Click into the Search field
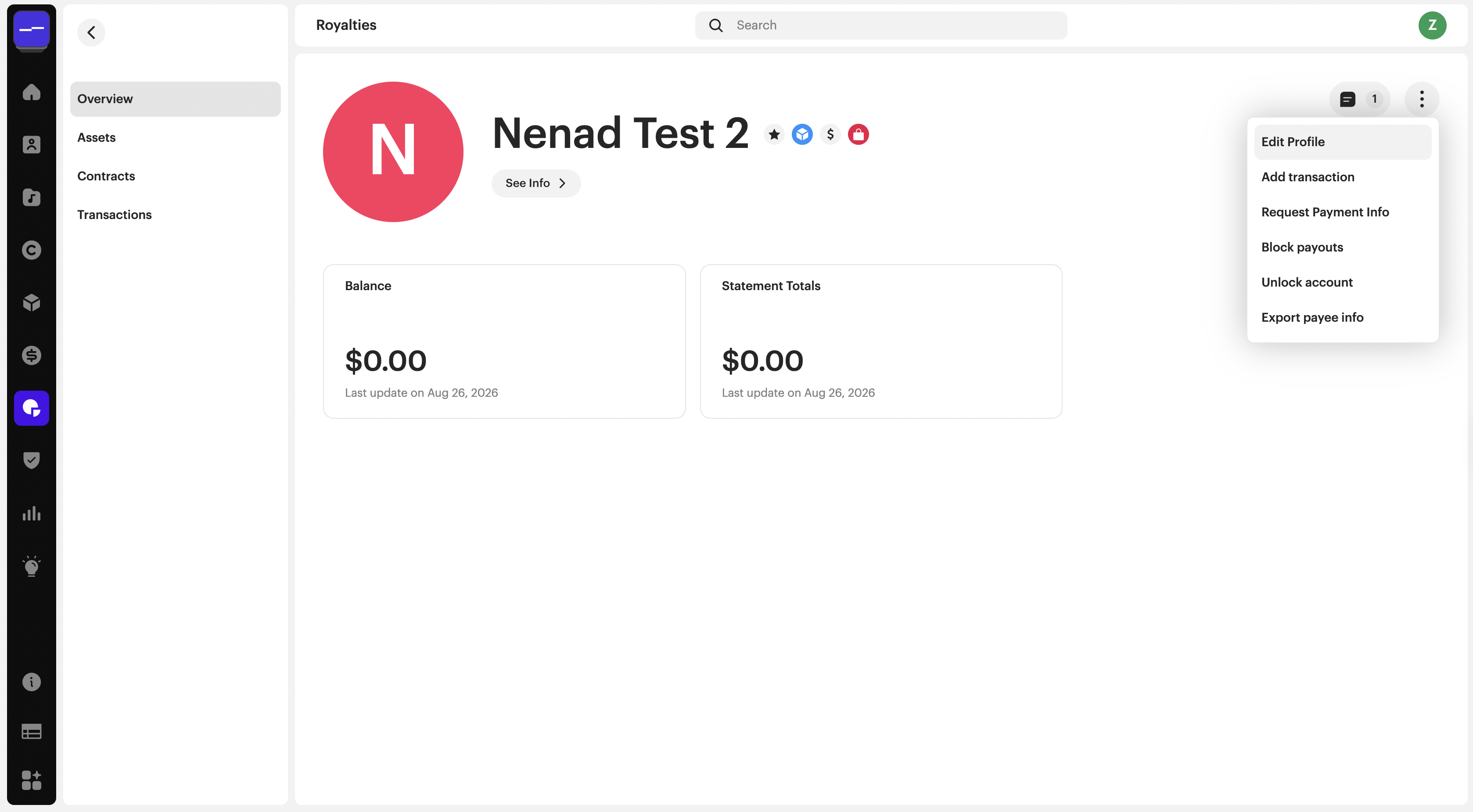This screenshot has width=1473, height=812. tap(880, 25)
